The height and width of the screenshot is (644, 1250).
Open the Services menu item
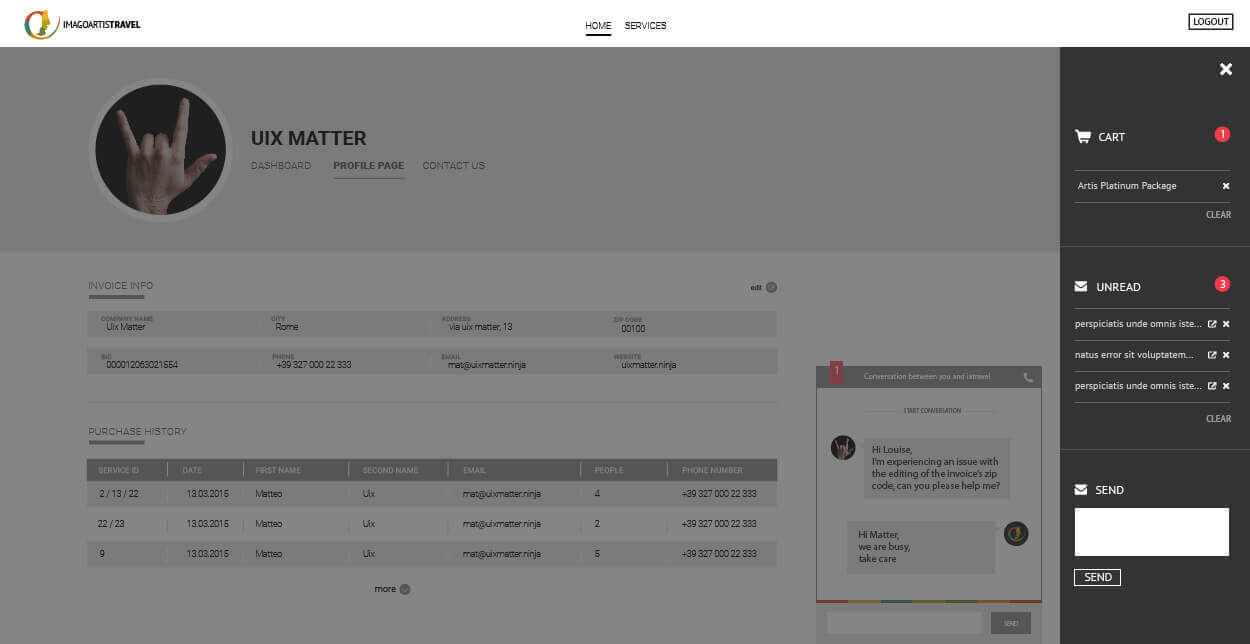[x=645, y=26]
